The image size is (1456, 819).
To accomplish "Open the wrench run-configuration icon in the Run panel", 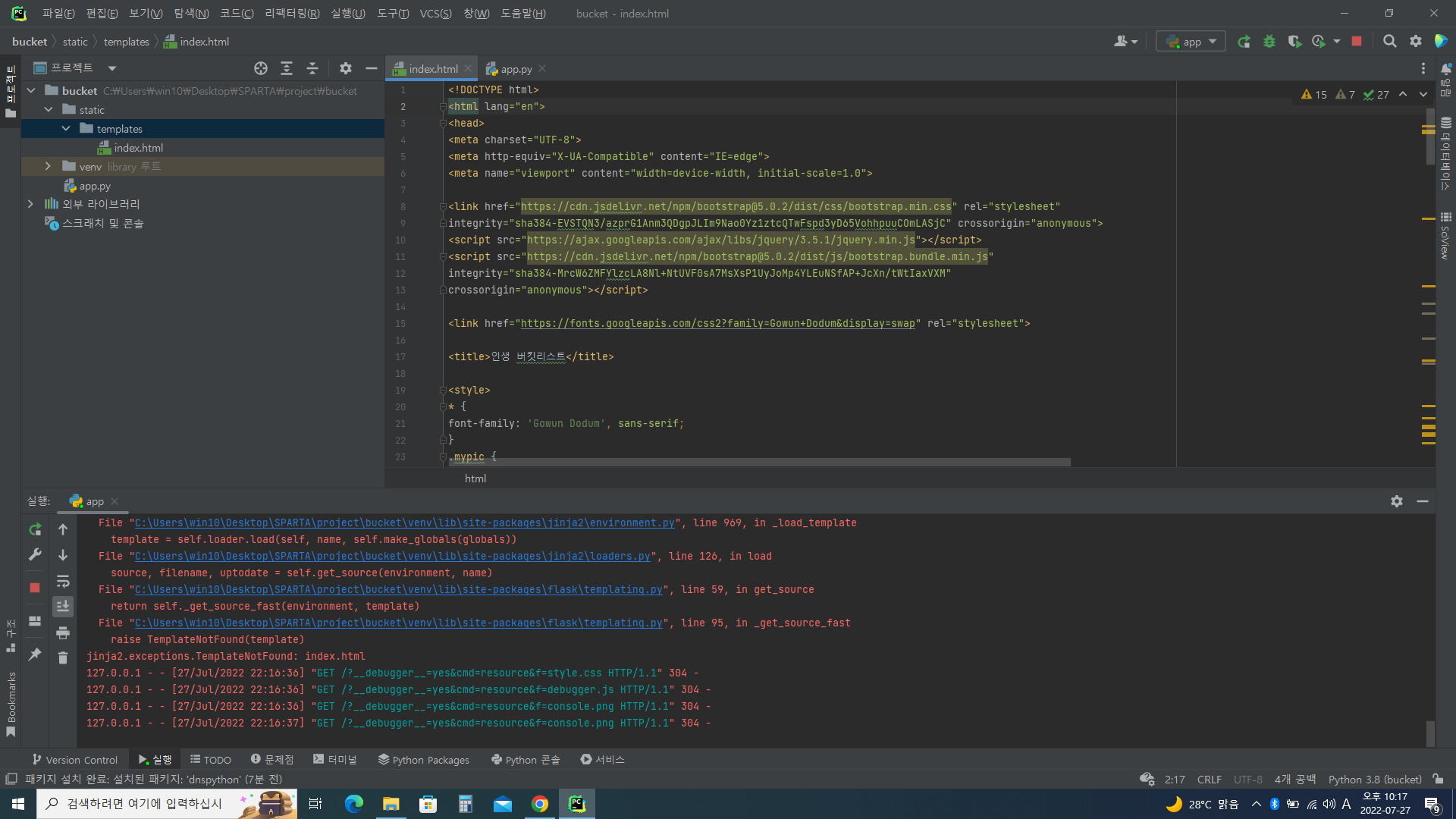I will (x=35, y=555).
